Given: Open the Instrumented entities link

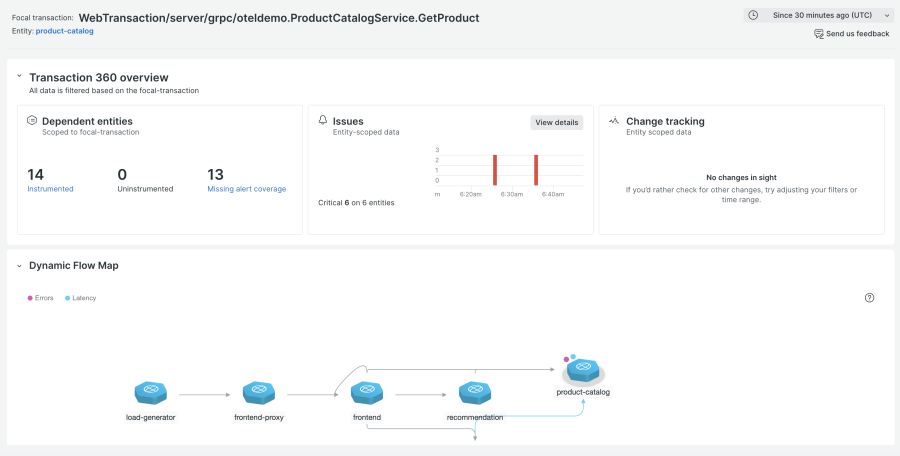Looking at the screenshot, I should point(51,189).
